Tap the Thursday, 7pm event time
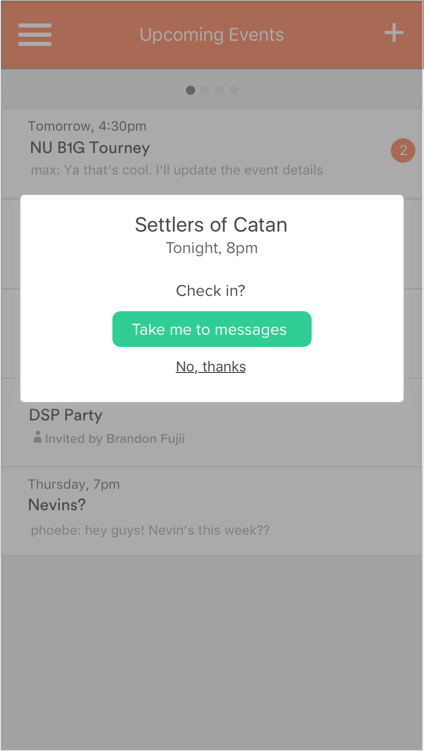 74,484
